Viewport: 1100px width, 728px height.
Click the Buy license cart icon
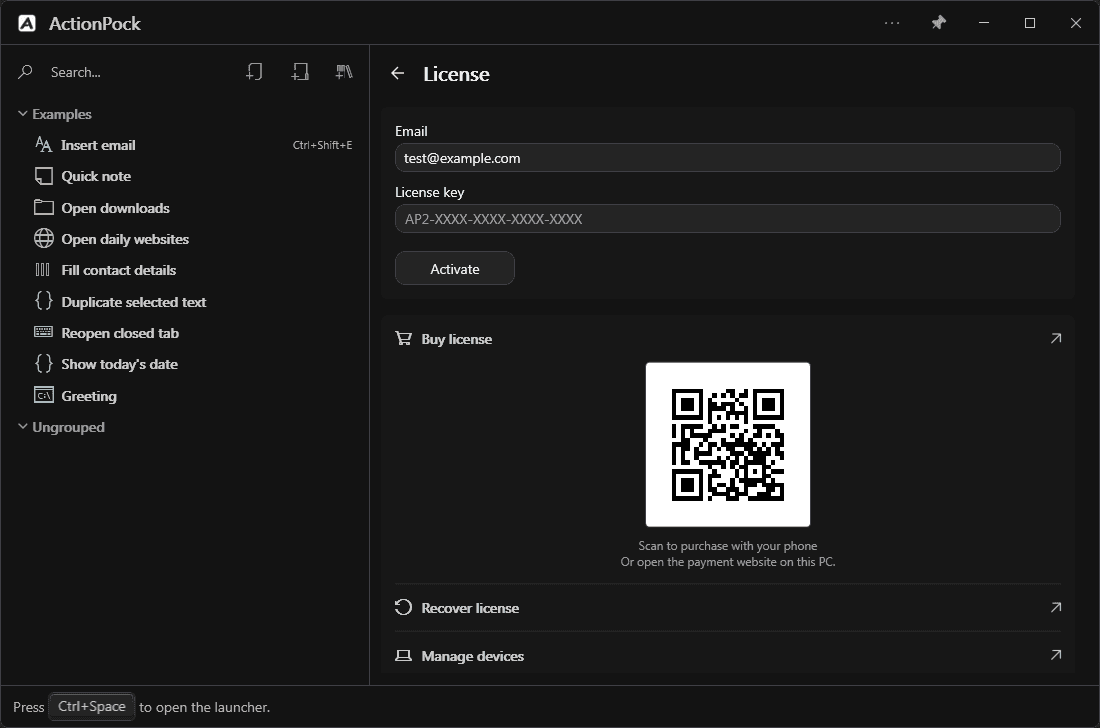coord(403,339)
